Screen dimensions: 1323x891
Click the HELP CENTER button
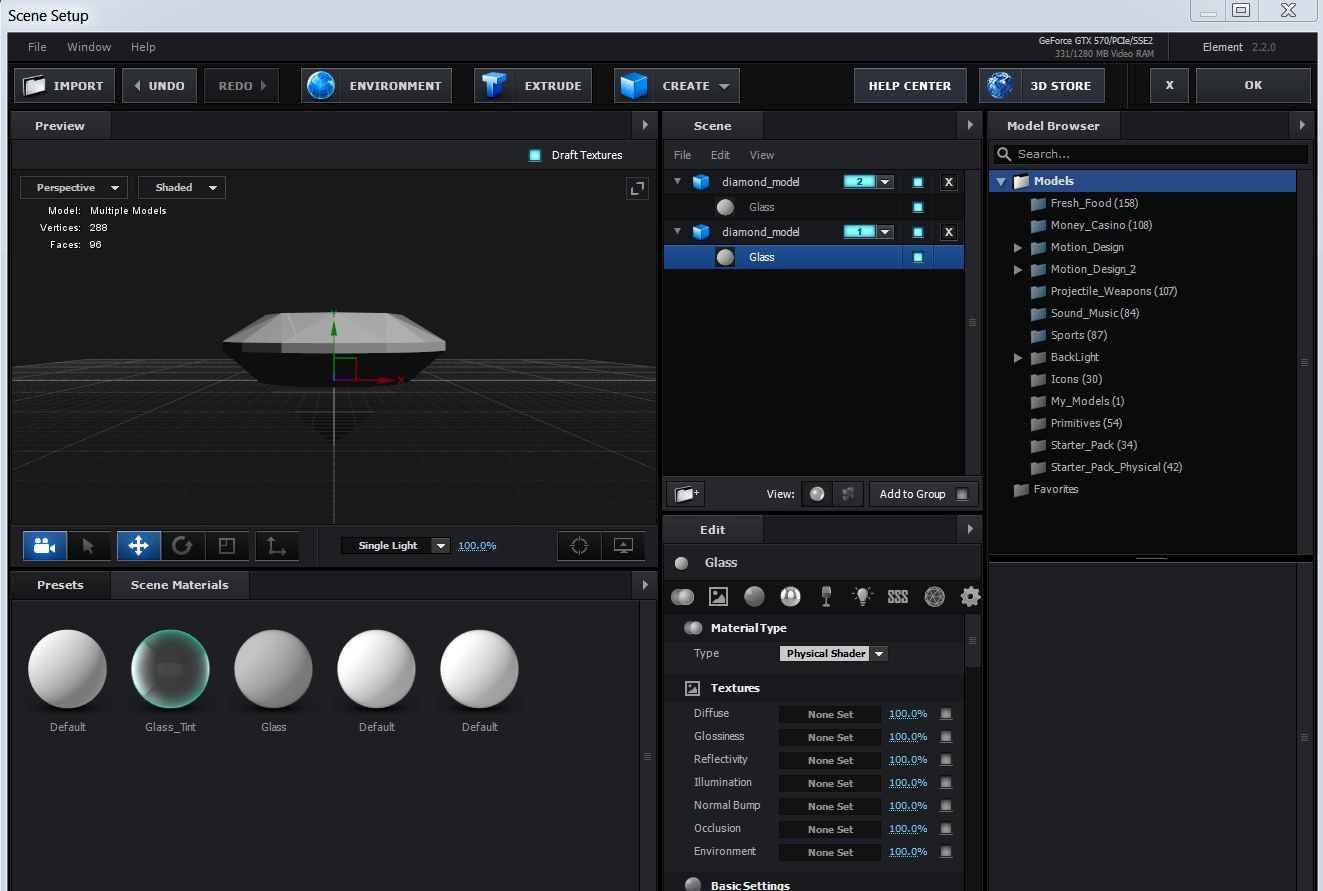pyautogui.click(x=909, y=86)
